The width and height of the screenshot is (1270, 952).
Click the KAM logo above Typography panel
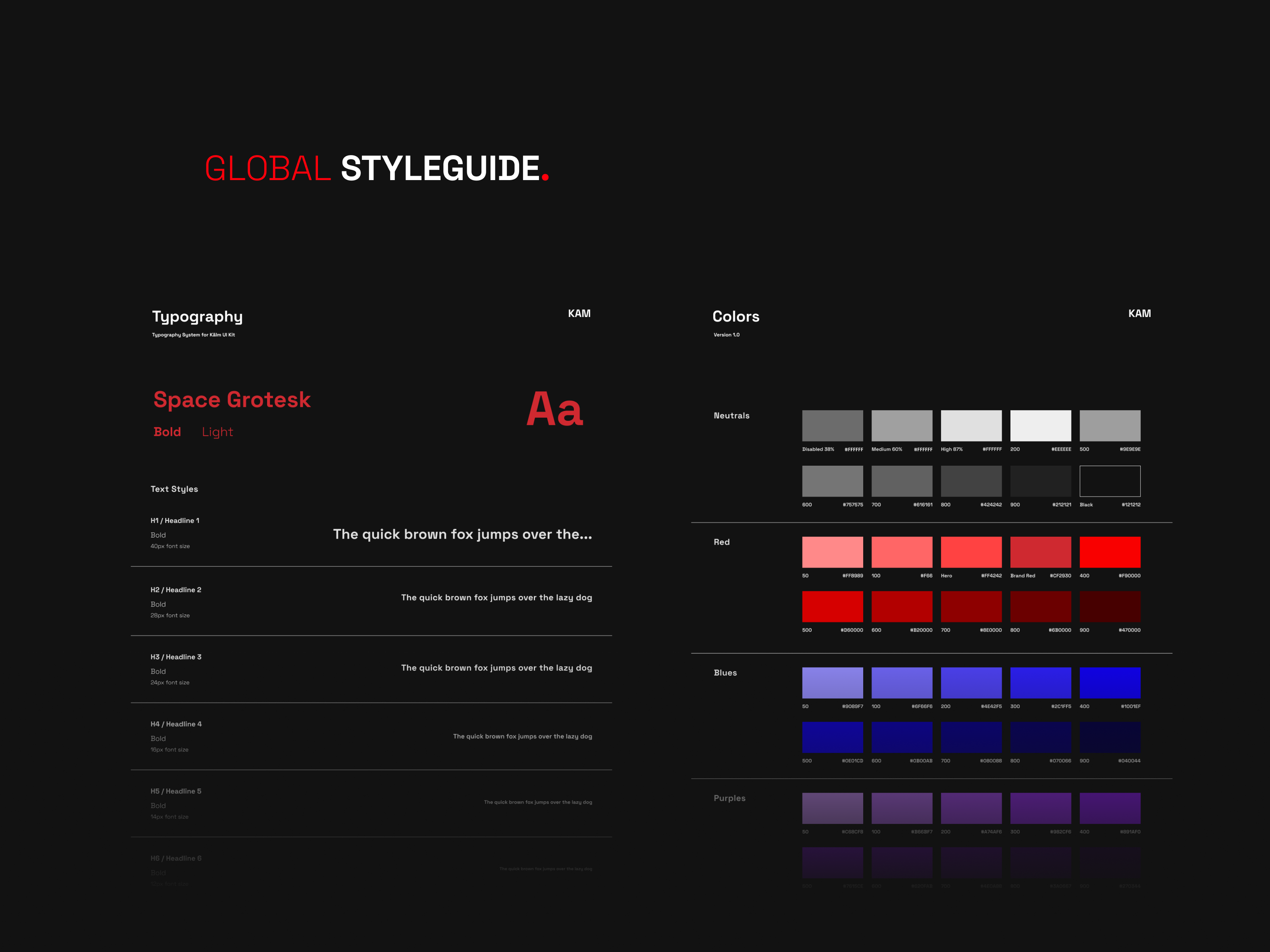[x=579, y=313]
